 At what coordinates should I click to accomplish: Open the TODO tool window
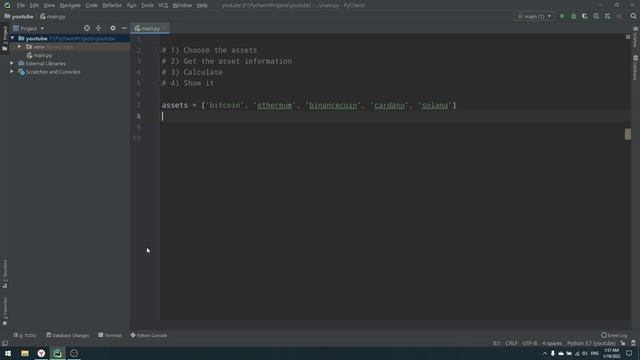(25, 335)
